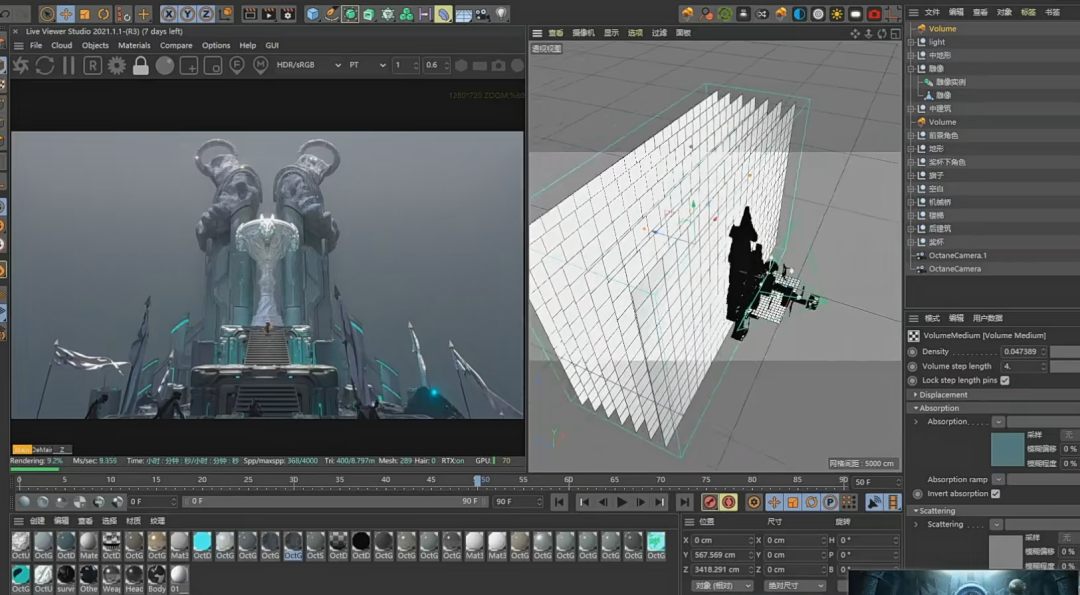The width and height of the screenshot is (1080, 595).
Task: Select the OctaneCamera.1 object in the list
Action: click(x=957, y=256)
